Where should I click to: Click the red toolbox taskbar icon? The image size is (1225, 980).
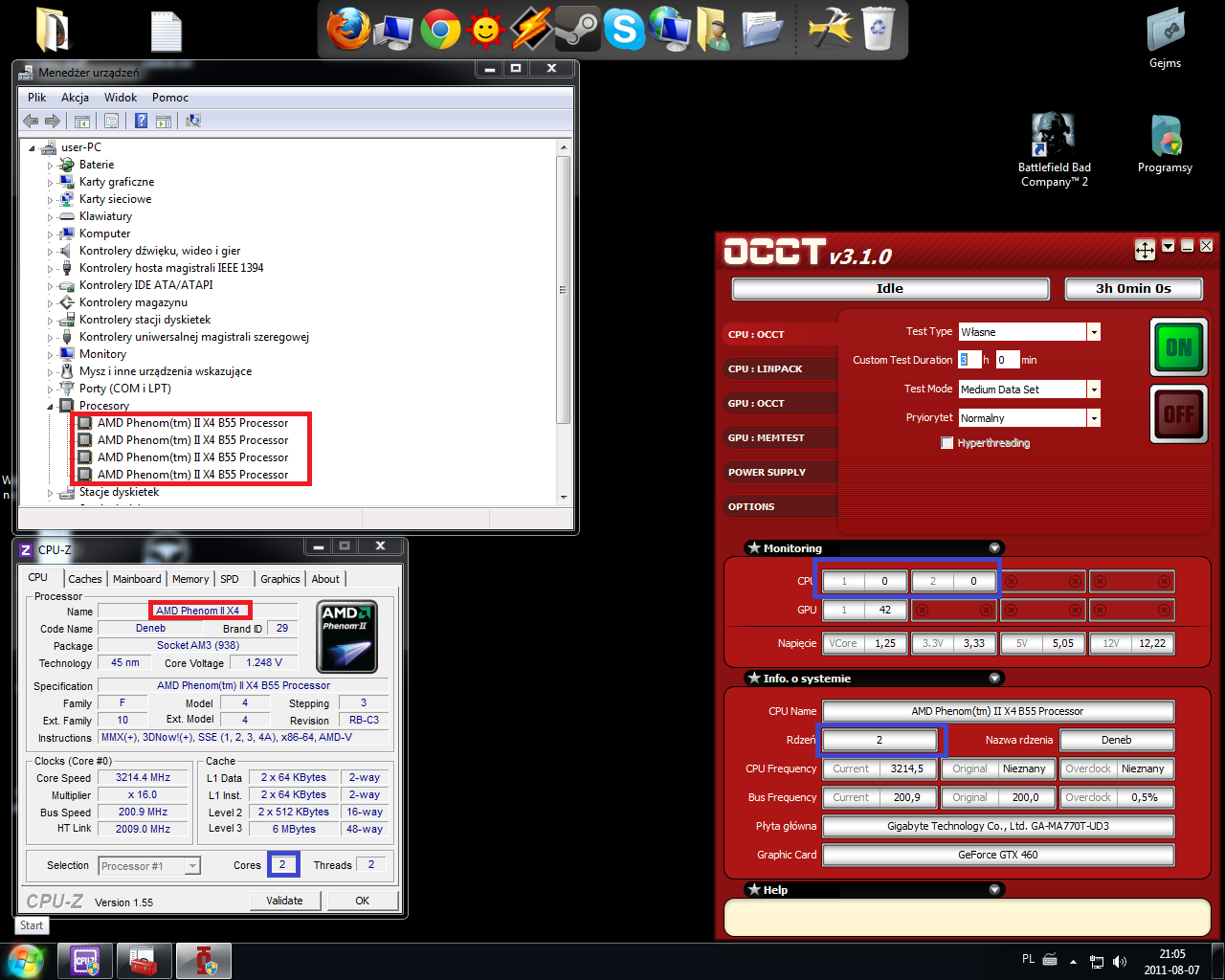[x=145, y=961]
